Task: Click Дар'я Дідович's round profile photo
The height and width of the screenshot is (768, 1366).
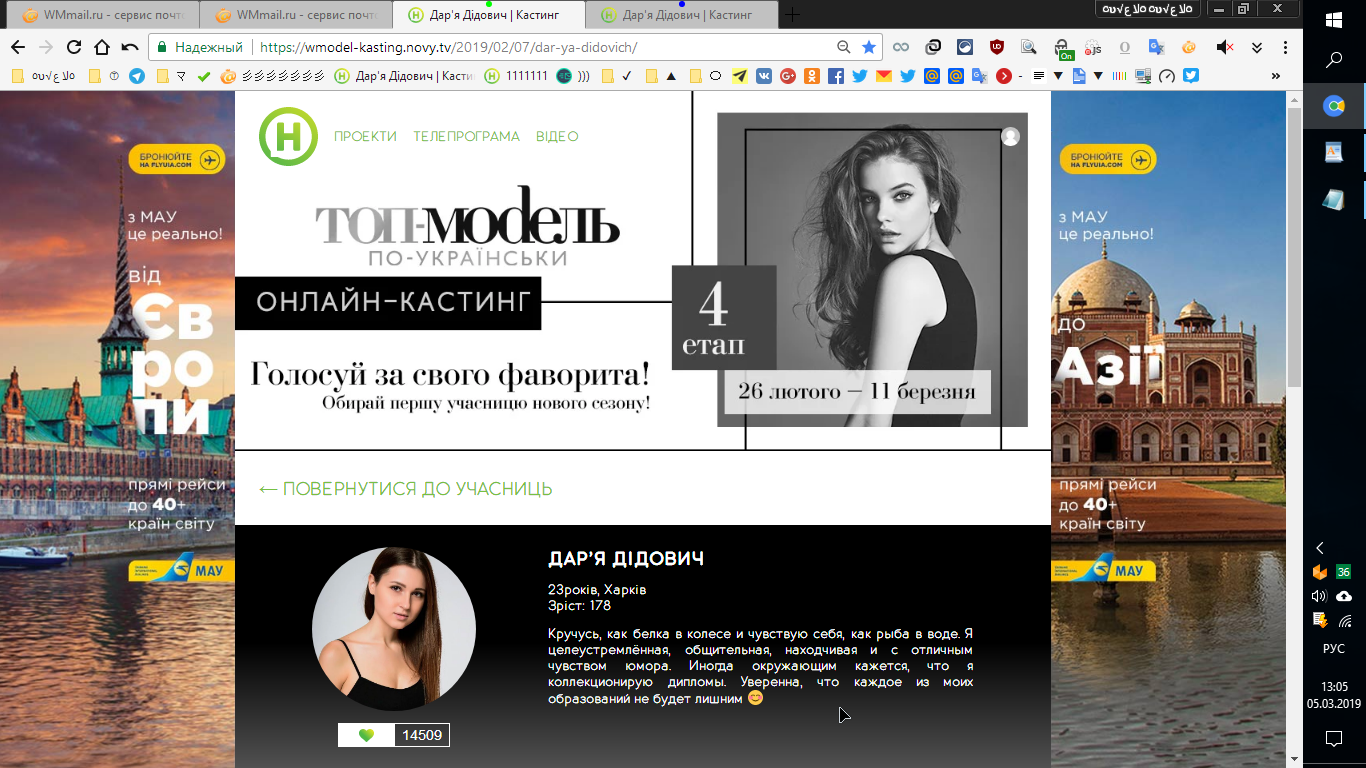Action: coord(394,629)
